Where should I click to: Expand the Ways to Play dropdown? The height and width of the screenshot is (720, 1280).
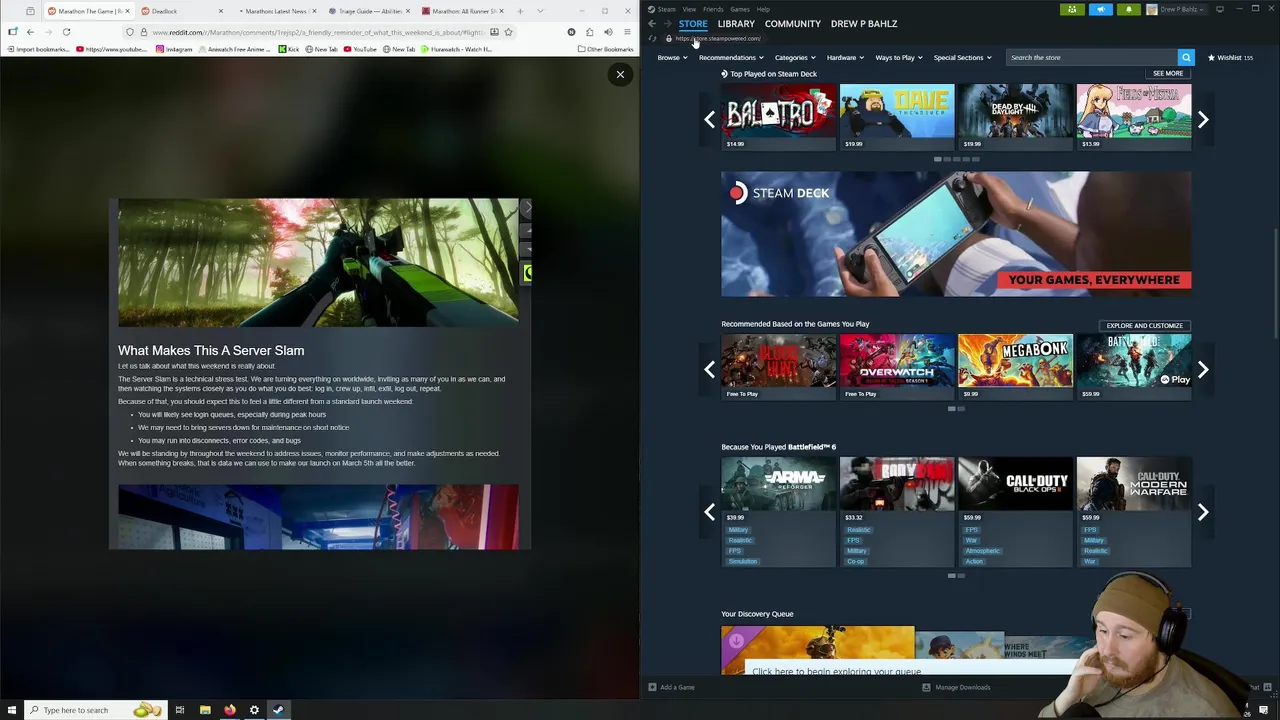[899, 58]
